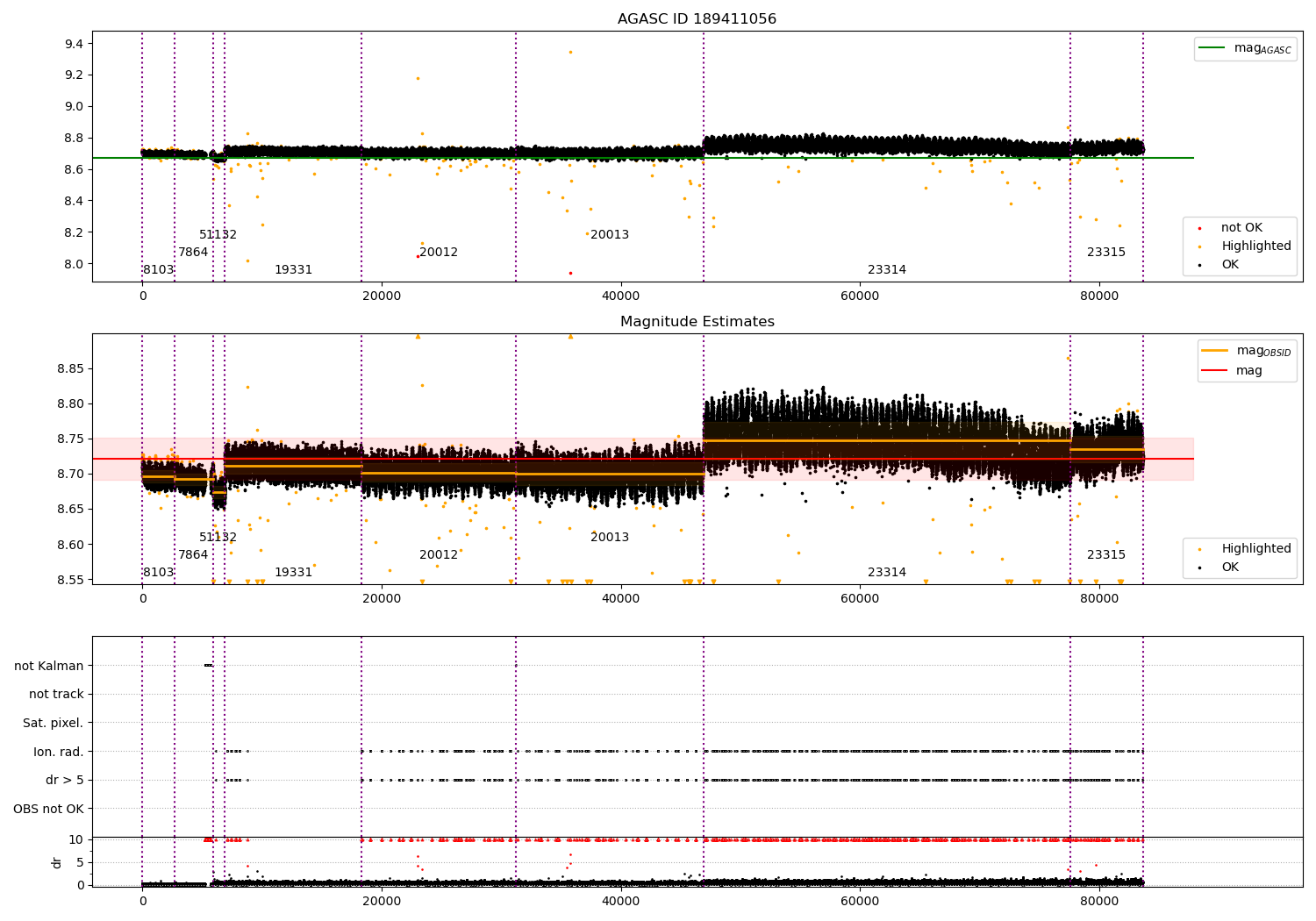Click obsid label 19331 in top plot
The width and height of the screenshot is (1316, 921).
pos(293,270)
